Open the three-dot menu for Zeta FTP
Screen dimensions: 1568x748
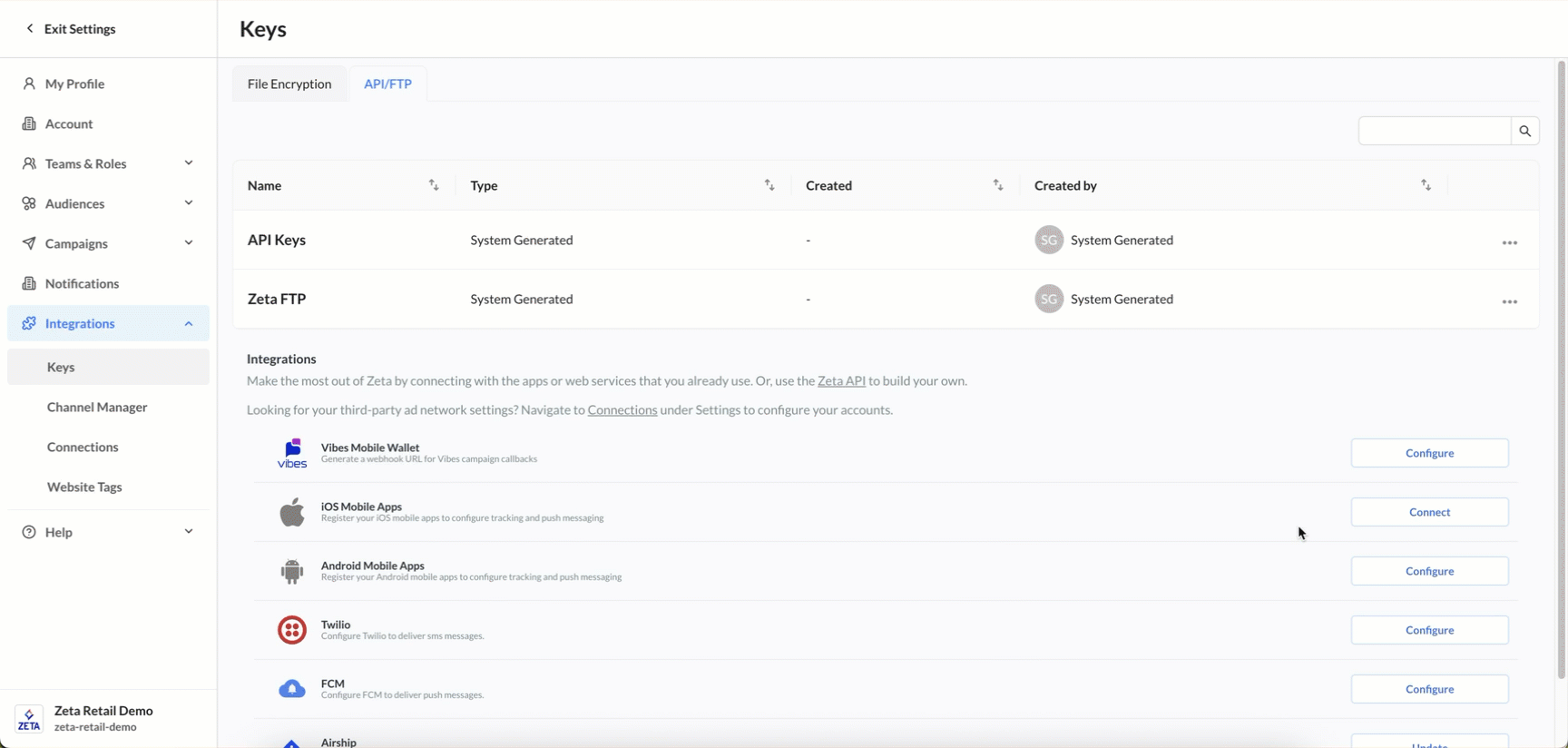(x=1509, y=301)
